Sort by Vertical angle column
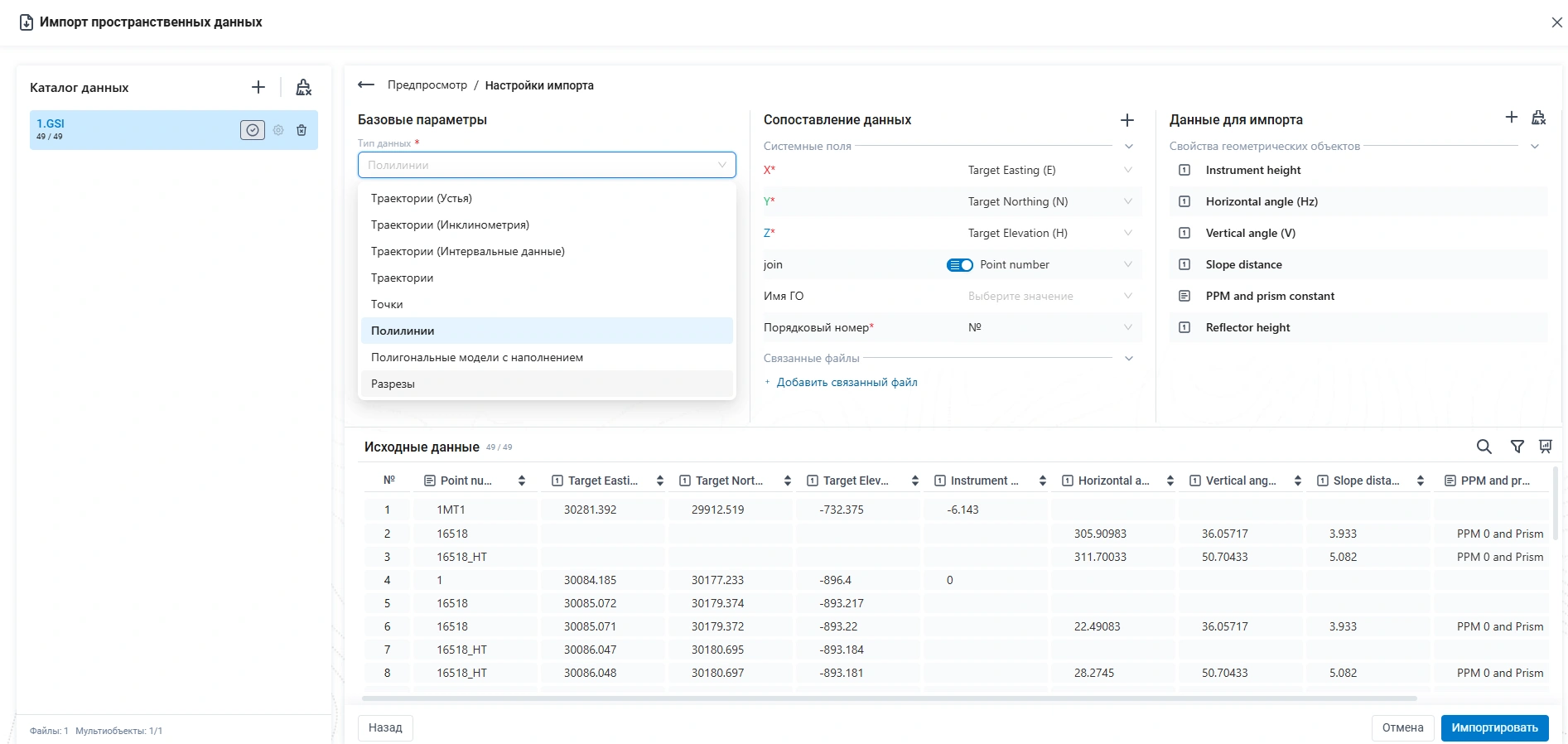Image resolution: width=1568 pixels, height=744 pixels. tap(1298, 481)
